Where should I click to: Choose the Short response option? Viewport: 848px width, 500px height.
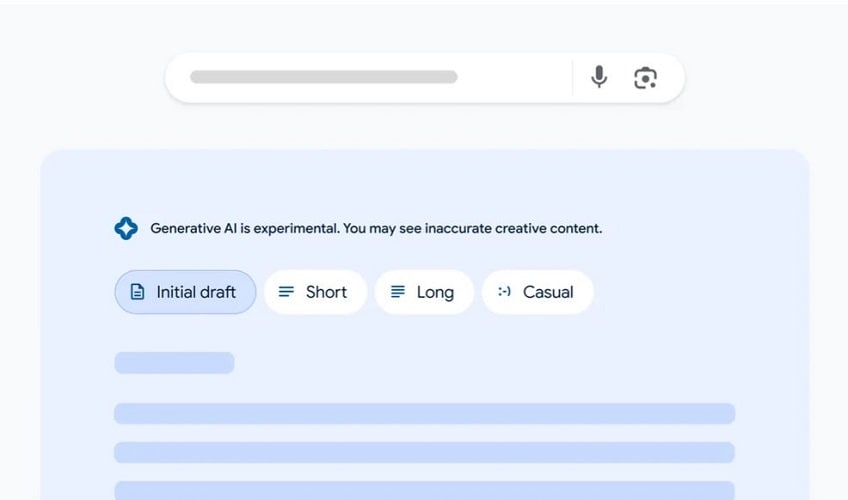pyautogui.click(x=315, y=292)
